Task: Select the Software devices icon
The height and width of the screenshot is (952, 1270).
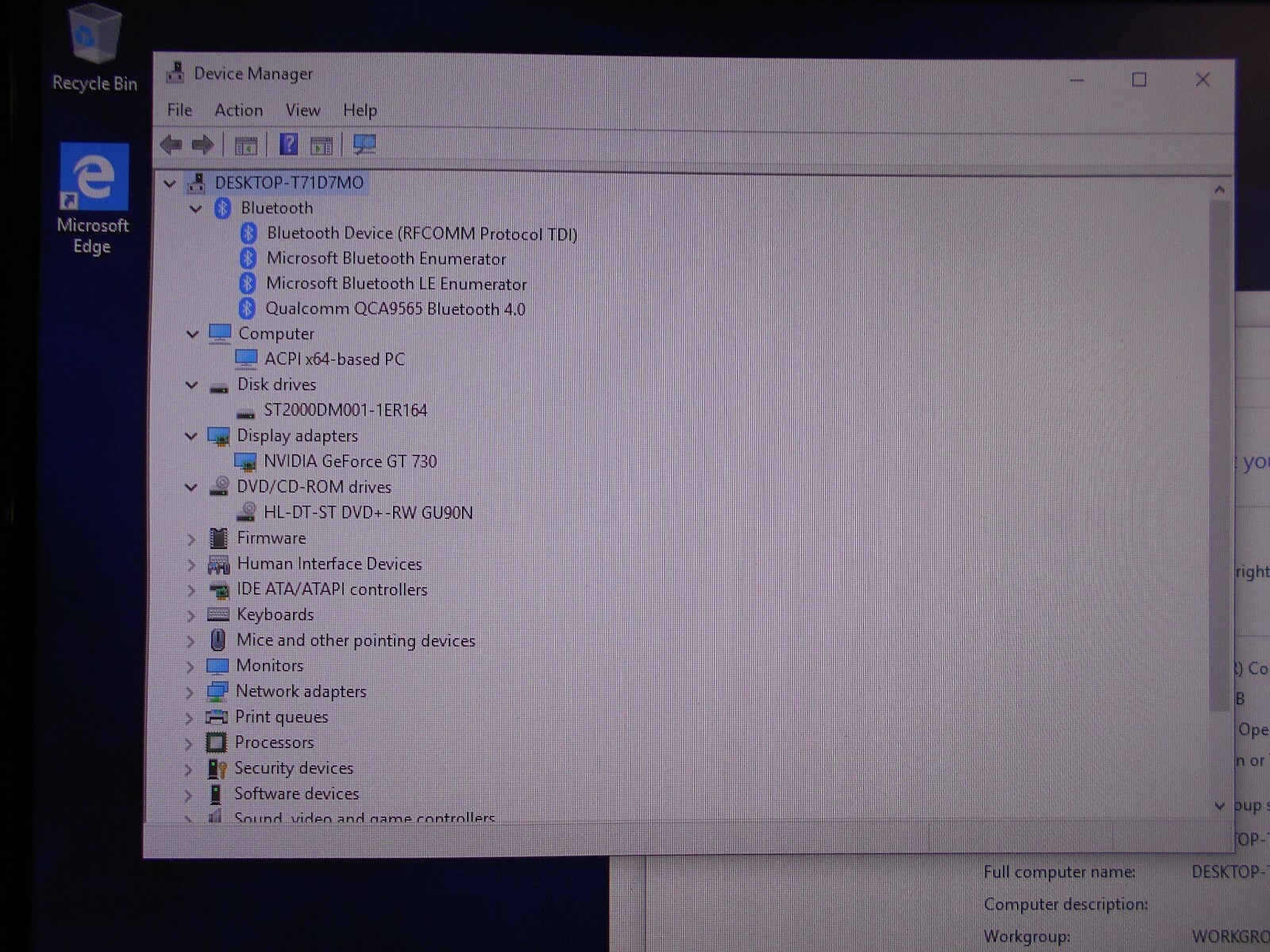Action: 215,794
